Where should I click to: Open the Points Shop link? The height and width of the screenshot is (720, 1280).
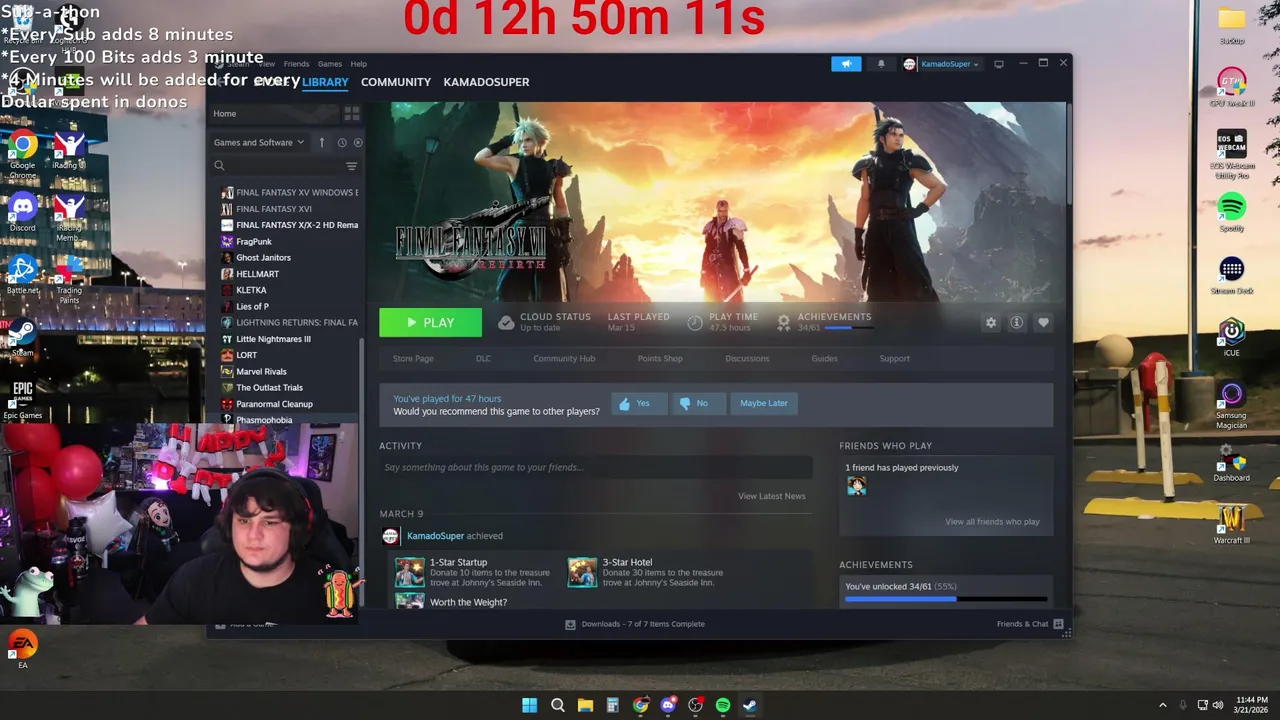(660, 359)
